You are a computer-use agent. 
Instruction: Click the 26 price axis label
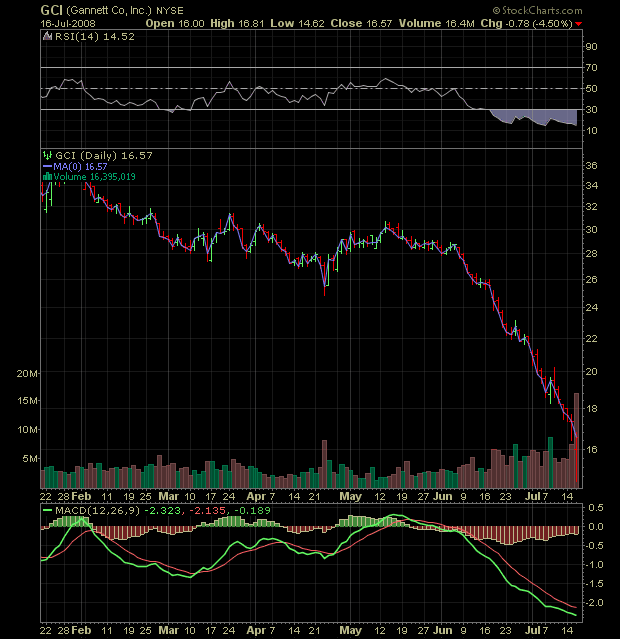tap(591, 280)
